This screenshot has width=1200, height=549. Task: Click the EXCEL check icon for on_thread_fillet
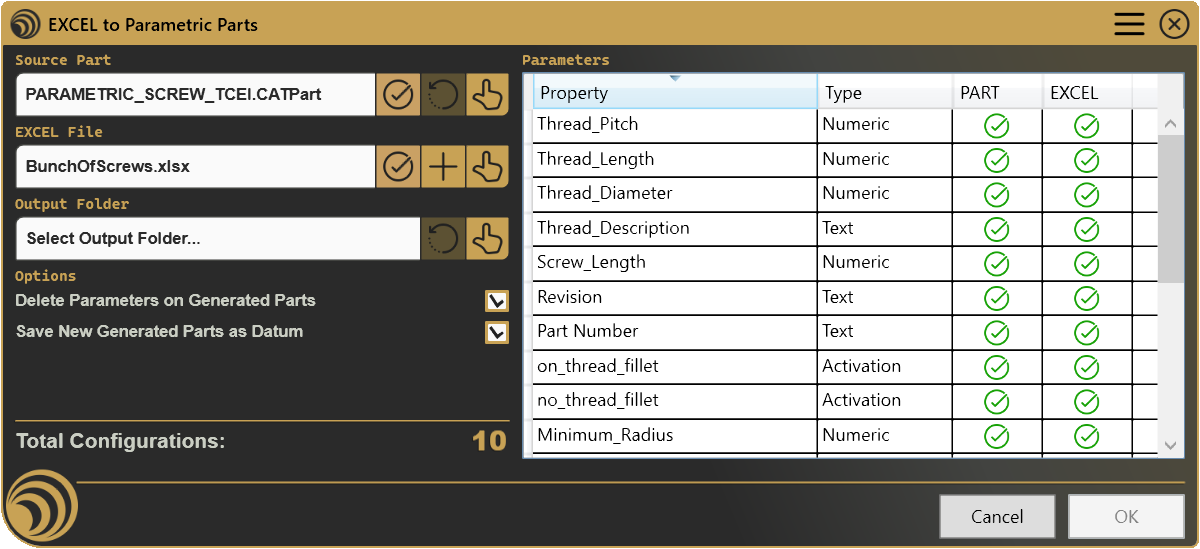tap(1087, 367)
